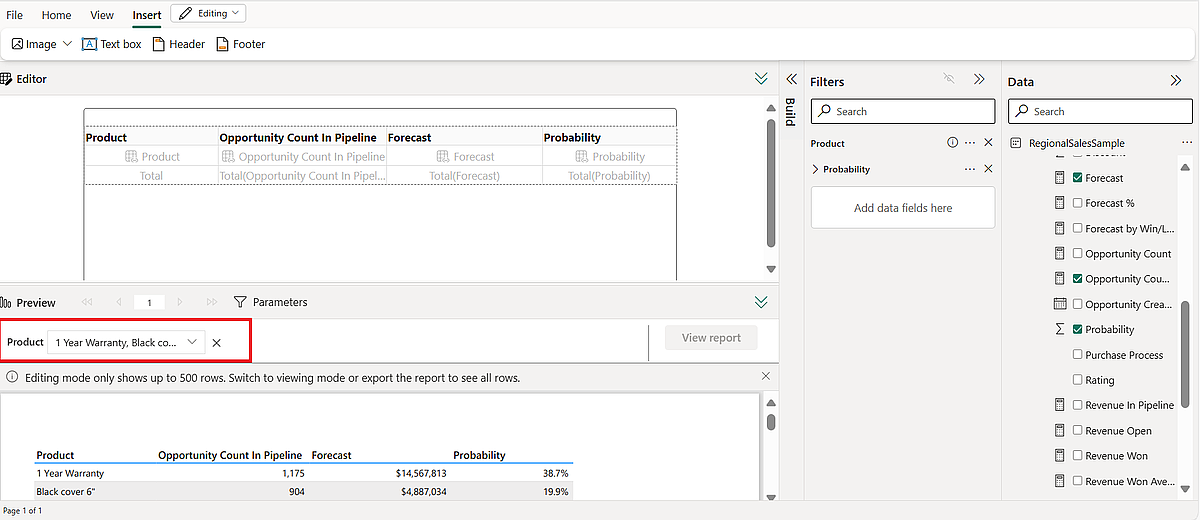Select the Insert tab
This screenshot has width=1200, height=520.
pos(146,15)
